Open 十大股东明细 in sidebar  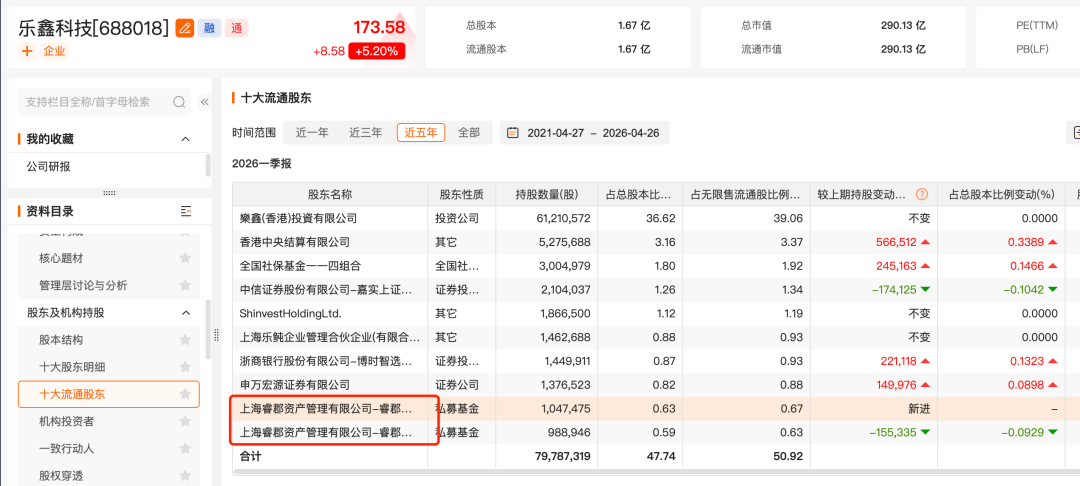coord(72,367)
